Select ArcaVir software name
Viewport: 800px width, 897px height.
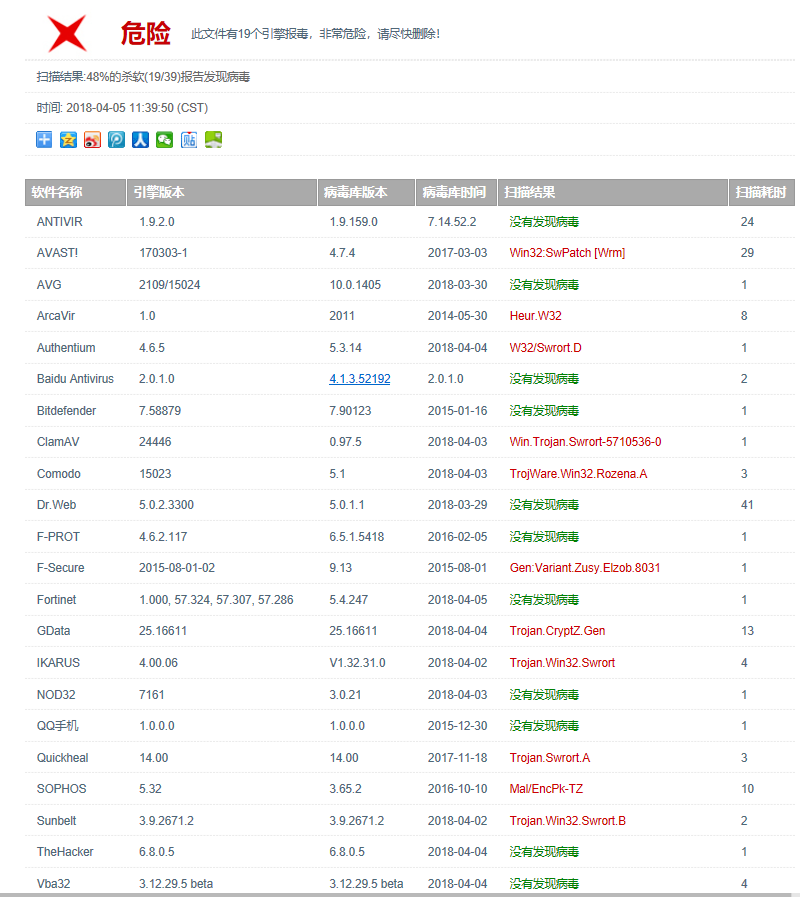click(x=56, y=316)
